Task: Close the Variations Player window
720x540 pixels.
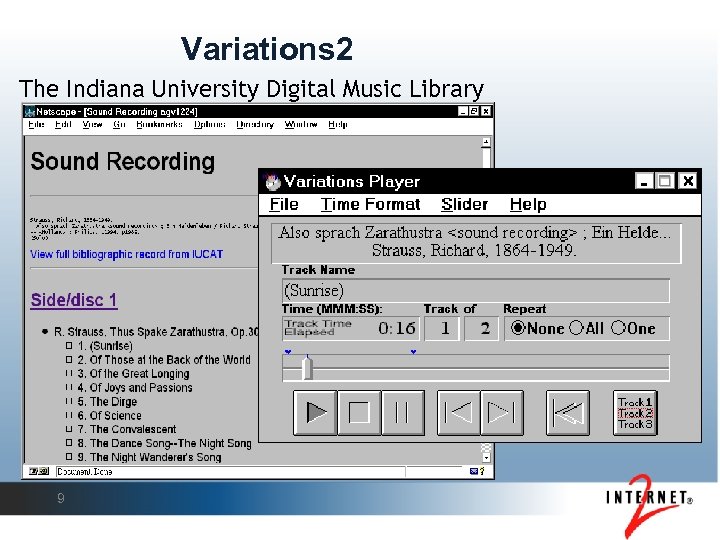Action: pos(688,181)
